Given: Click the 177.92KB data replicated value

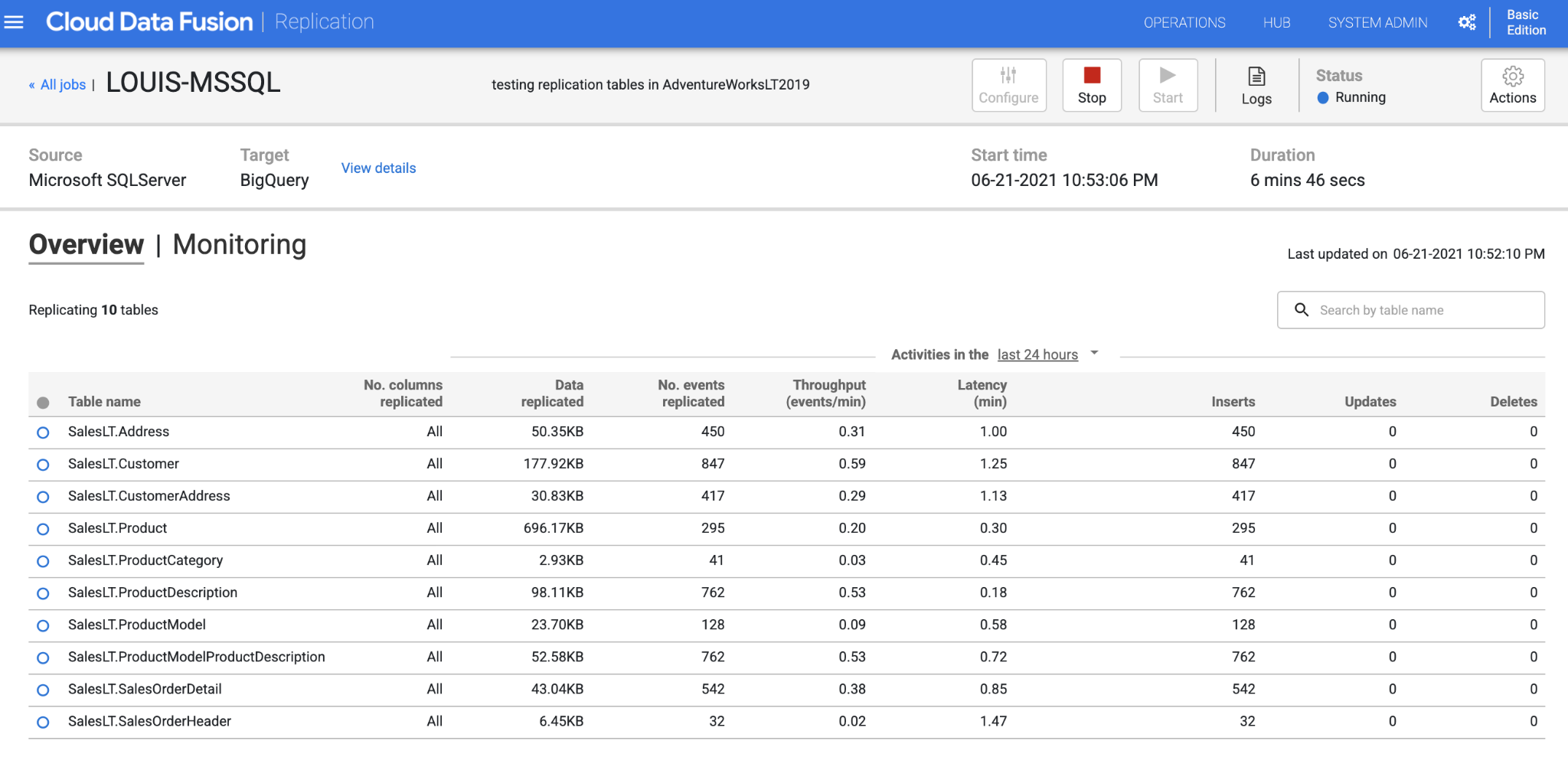Looking at the screenshot, I should [x=554, y=464].
